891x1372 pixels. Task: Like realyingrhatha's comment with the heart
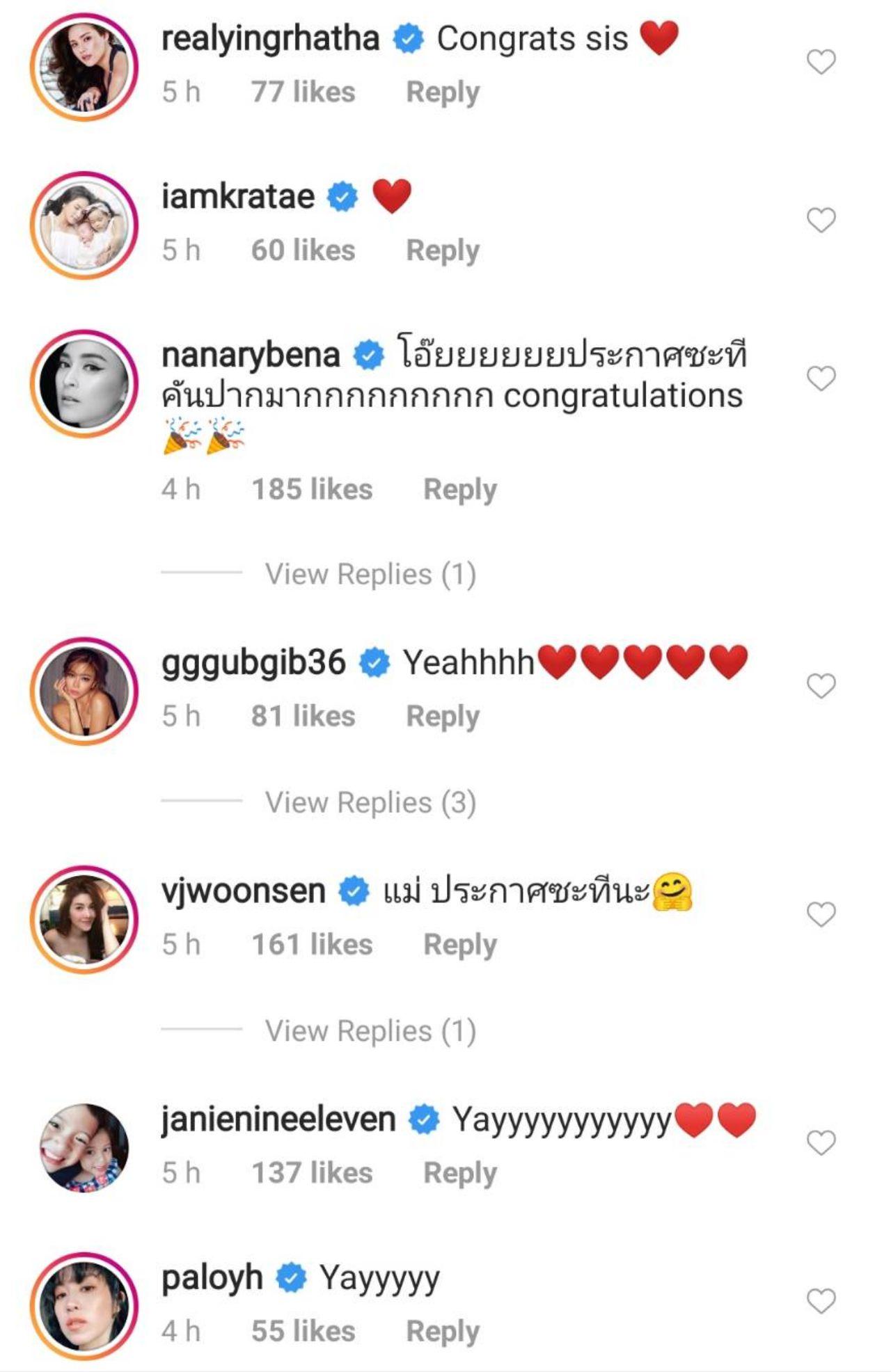point(821,63)
